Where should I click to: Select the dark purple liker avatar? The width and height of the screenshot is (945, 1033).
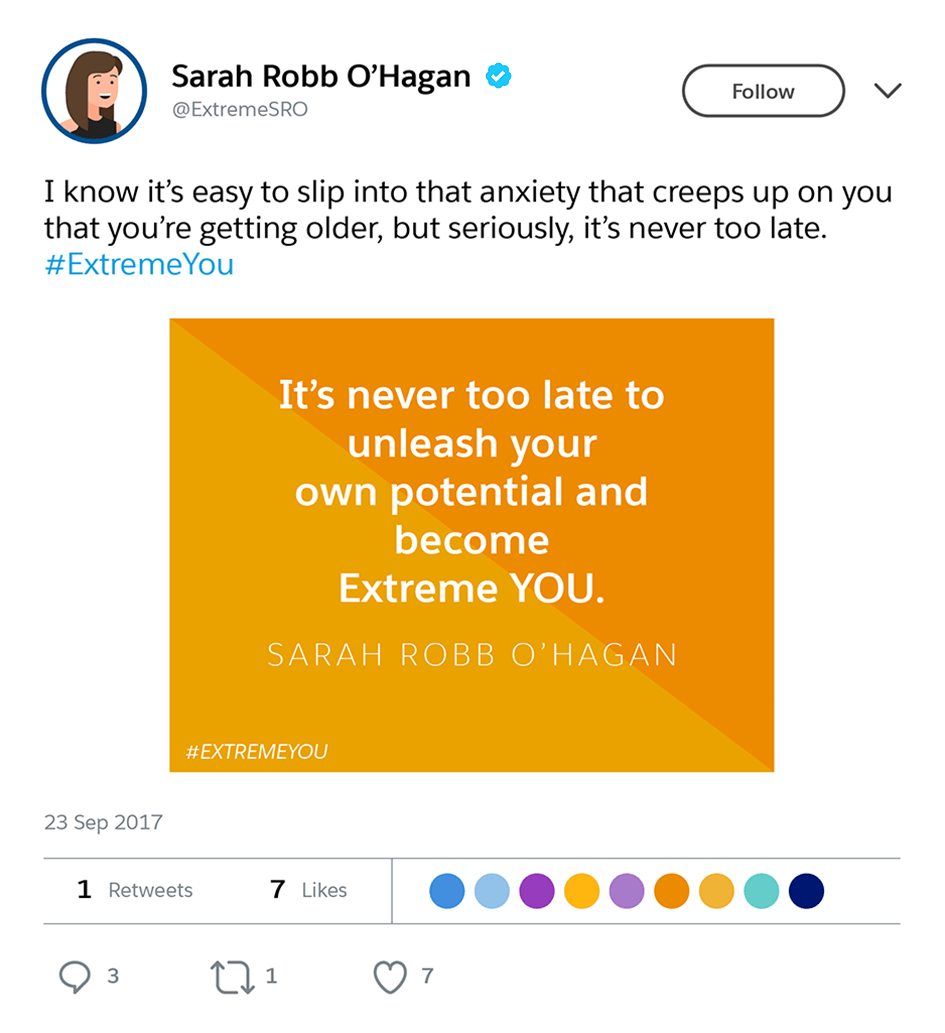coord(537,891)
